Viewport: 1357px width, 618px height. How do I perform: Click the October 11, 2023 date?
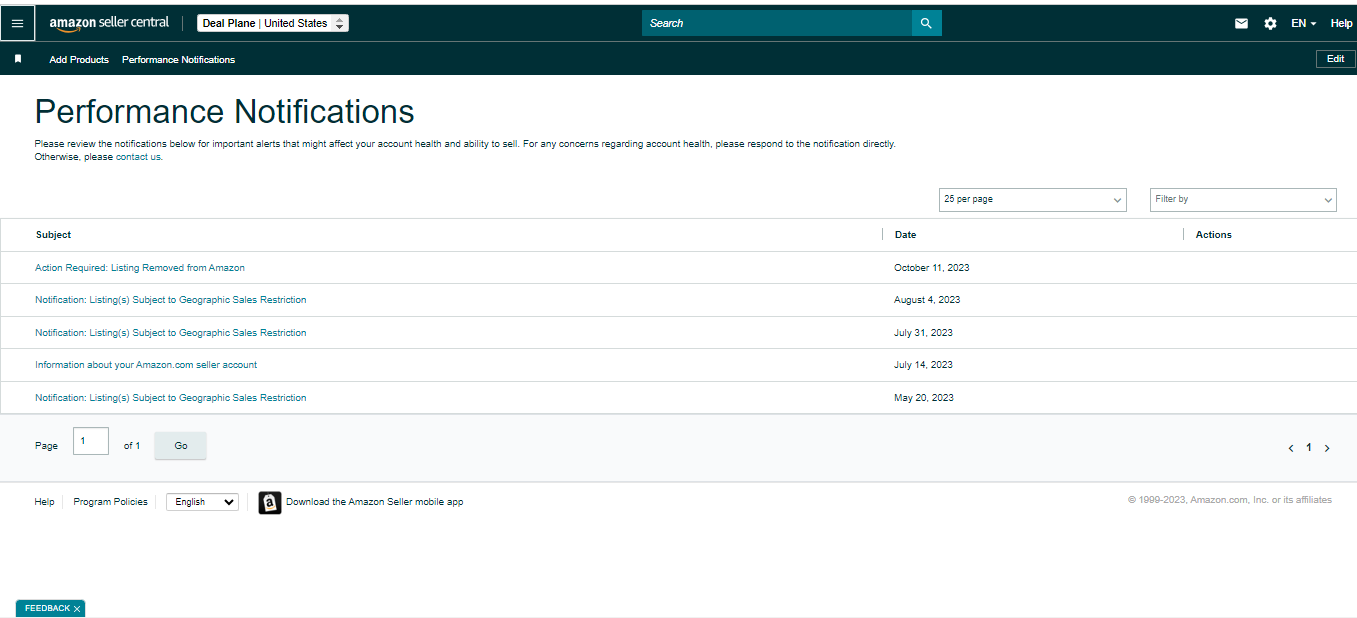click(x=932, y=268)
